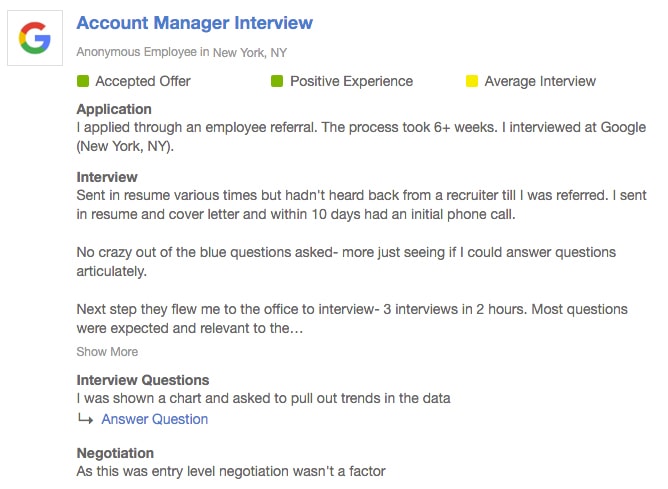Click the green Accepted Offer indicator square

coord(83,81)
